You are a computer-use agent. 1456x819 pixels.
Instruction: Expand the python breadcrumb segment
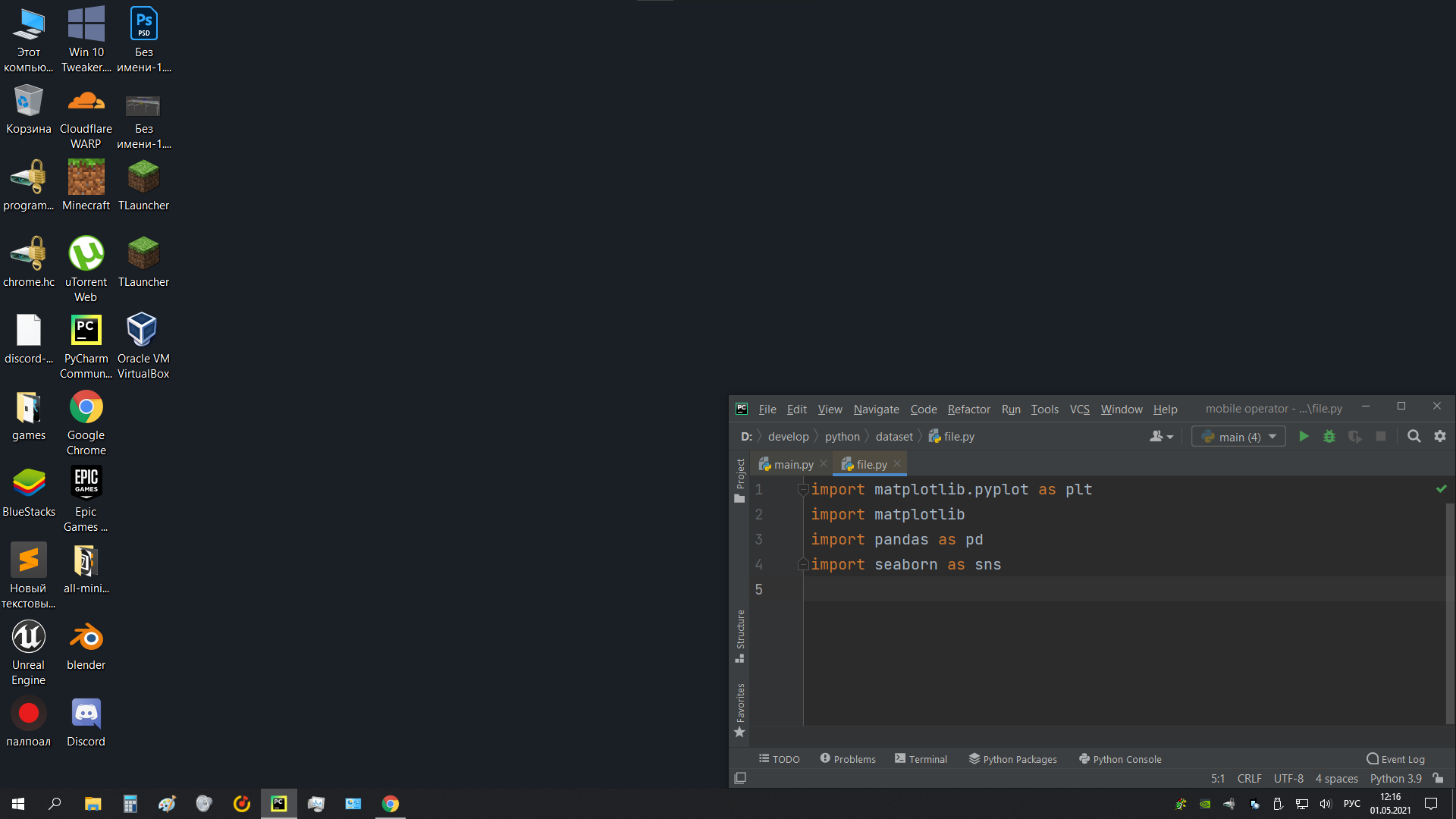point(842,436)
